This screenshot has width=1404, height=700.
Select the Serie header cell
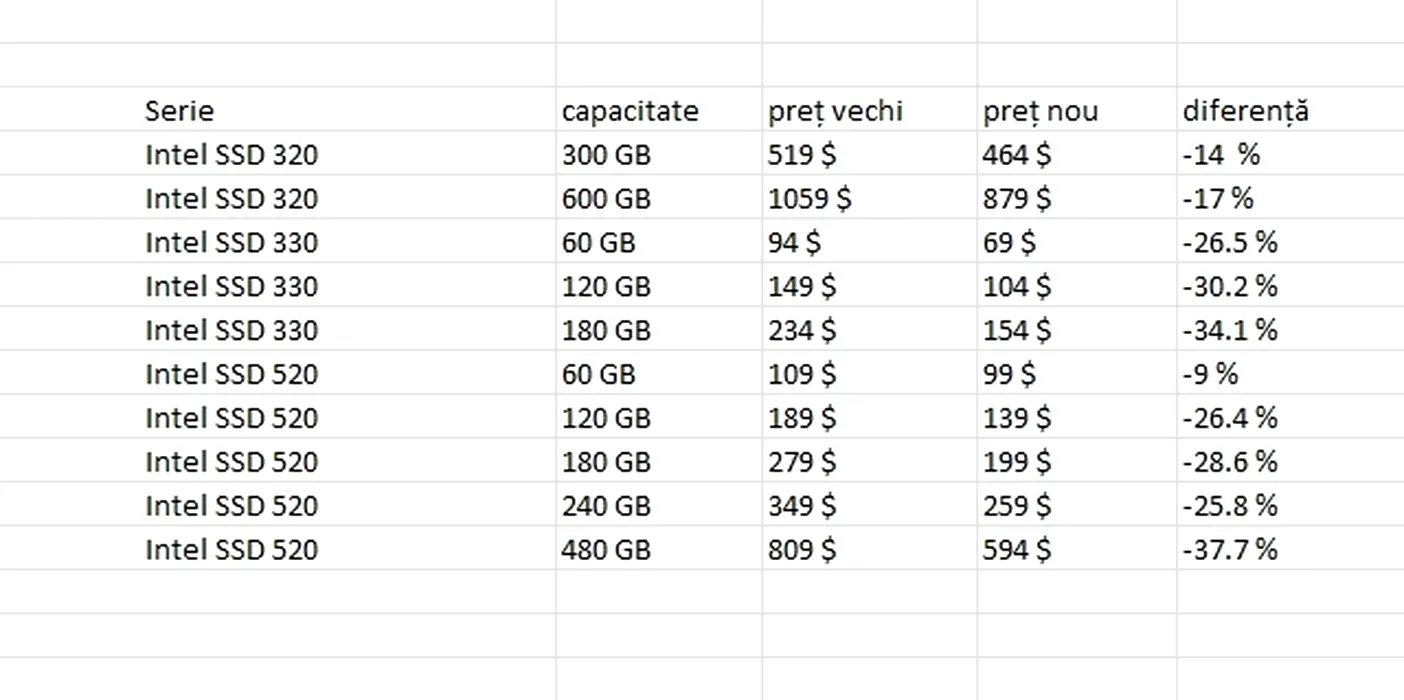click(x=277, y=109)
